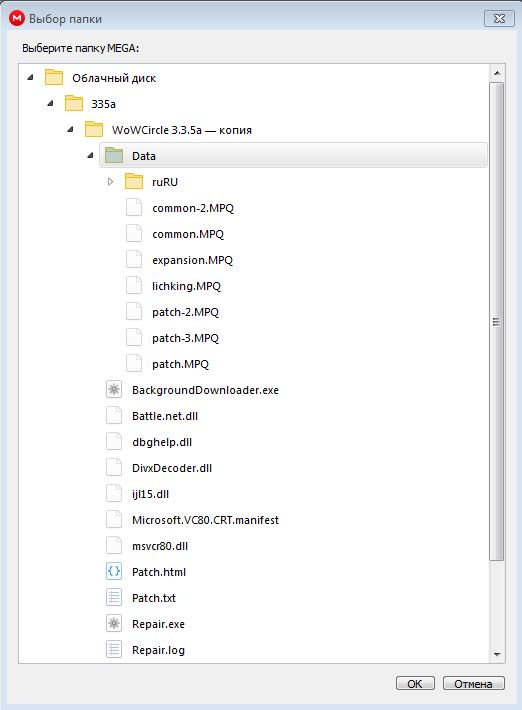Select the Battle.net.dll file name

point(165,416)
